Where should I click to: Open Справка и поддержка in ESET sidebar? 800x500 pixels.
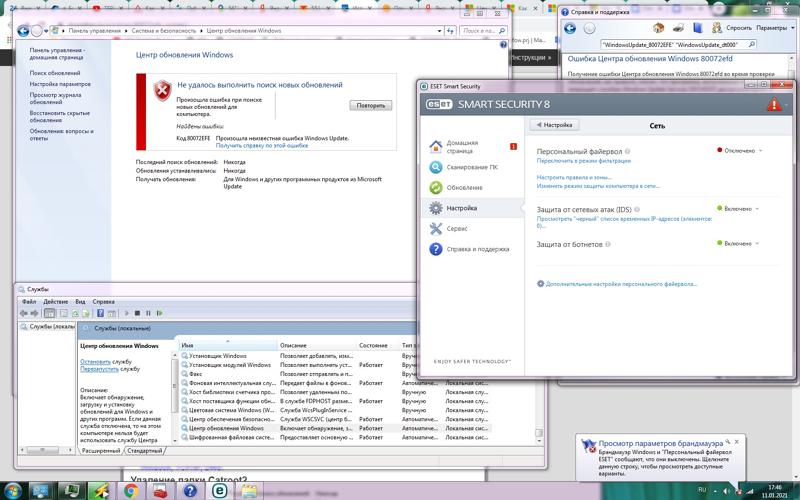(x=477, y=249)
